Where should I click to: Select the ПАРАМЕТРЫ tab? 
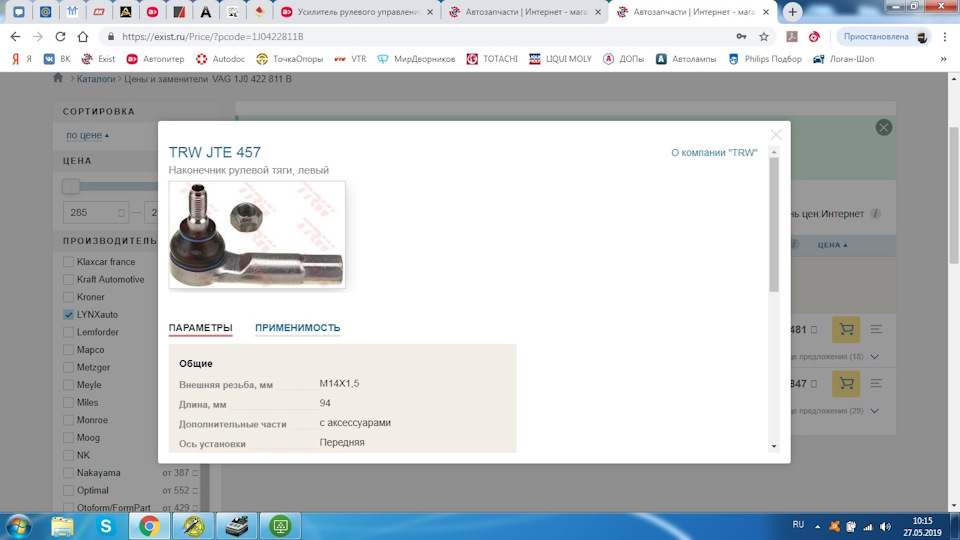coord(200,328)
